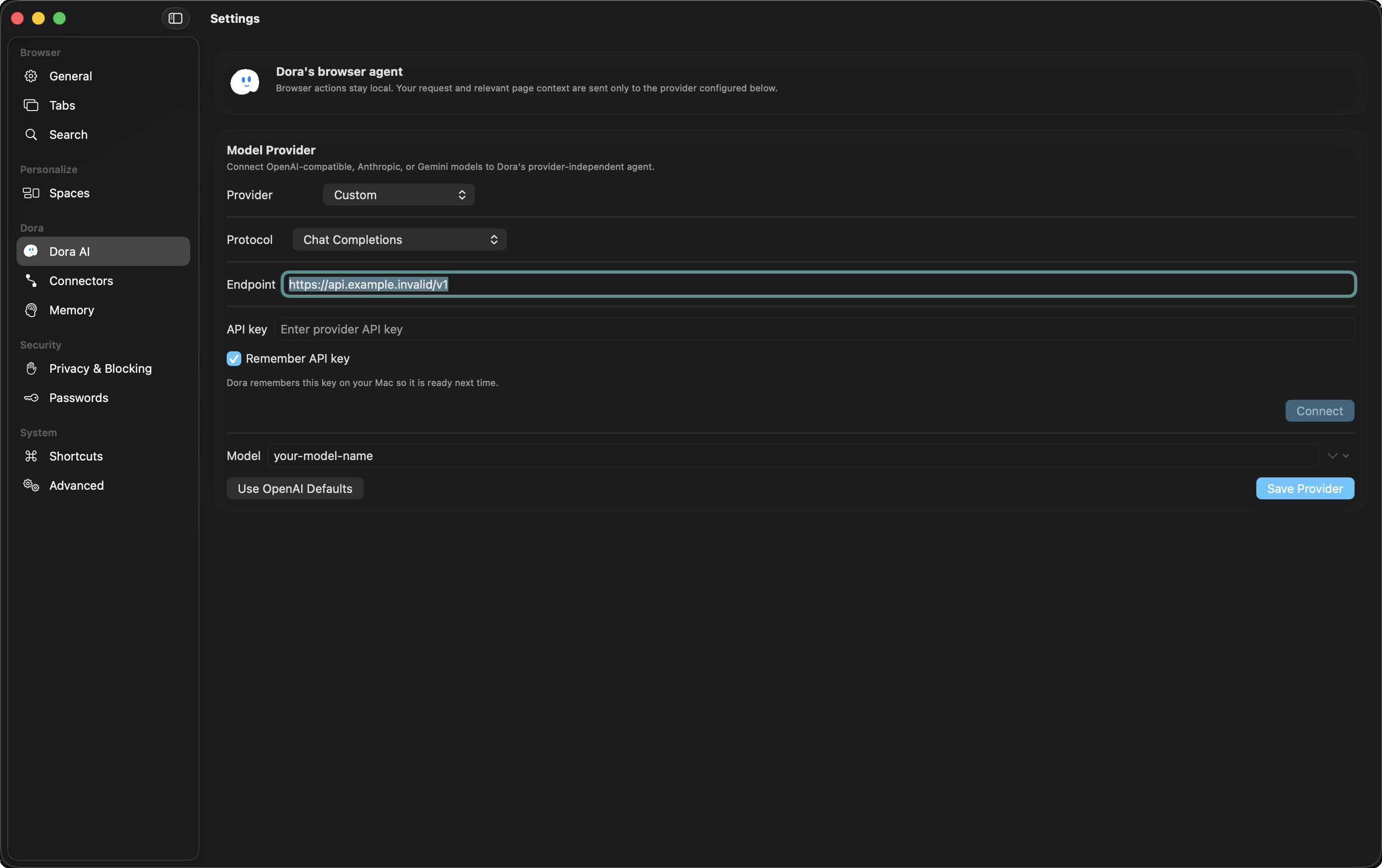The width and height of the screenshot is (1382, 868).
Task: Click the Shortcuts command-key icon
Action: coord(31,457)
